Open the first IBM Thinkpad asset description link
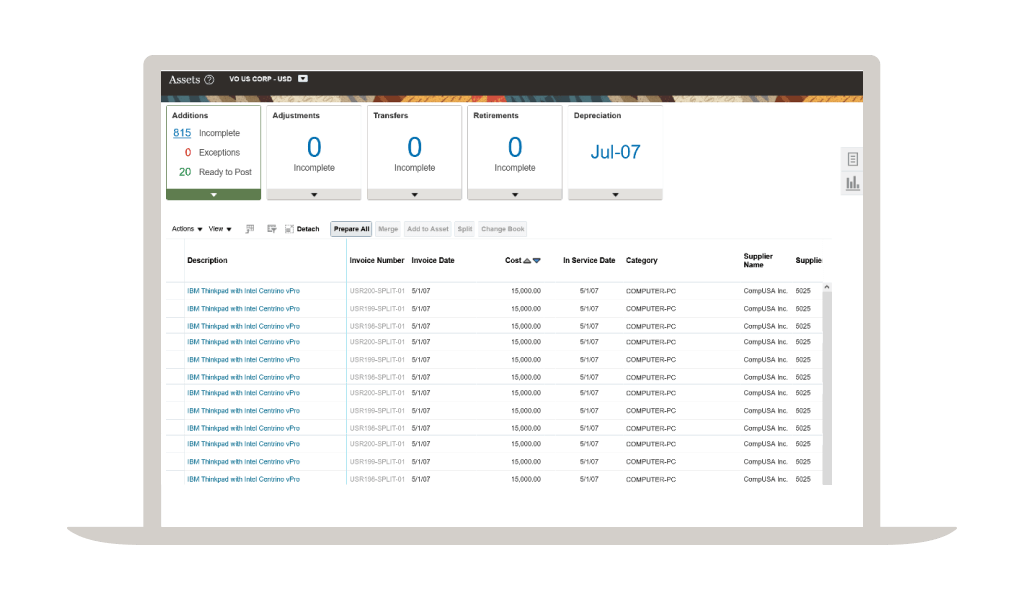This screenshot has width=1024, height=600. coord(244,291)
